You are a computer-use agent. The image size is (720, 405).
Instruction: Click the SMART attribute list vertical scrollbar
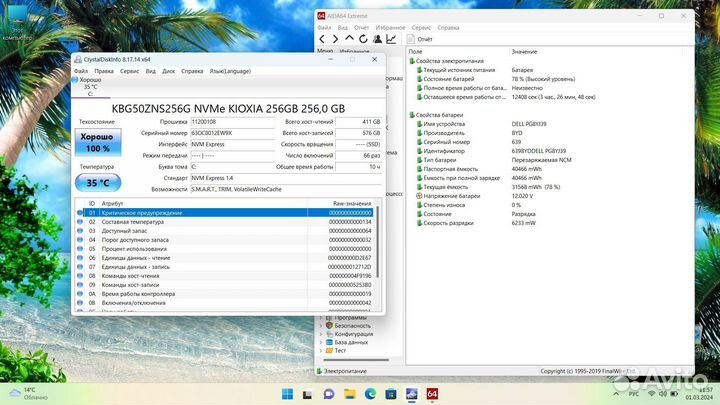click(378, 242)
